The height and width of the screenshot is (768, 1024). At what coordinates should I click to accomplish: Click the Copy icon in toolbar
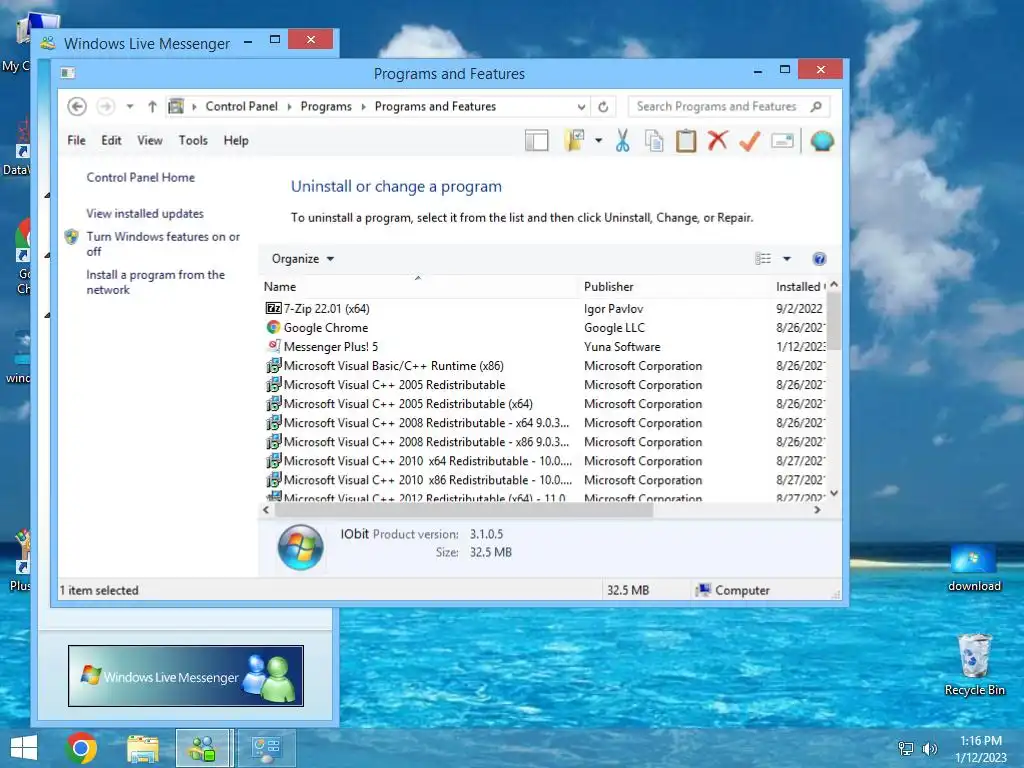[x=654, y=140]
